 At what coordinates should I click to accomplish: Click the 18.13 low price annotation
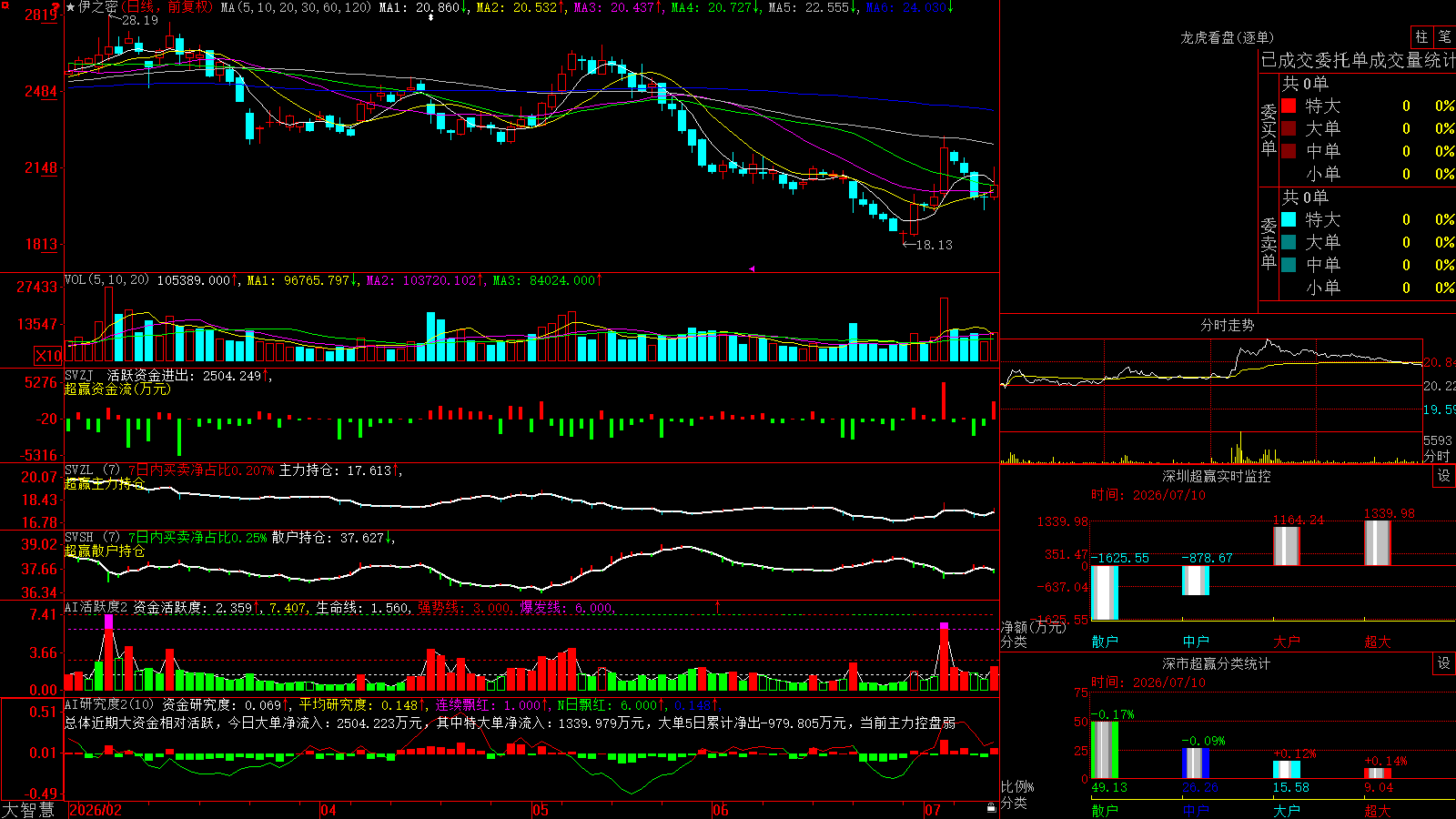[x=934, y=245]
